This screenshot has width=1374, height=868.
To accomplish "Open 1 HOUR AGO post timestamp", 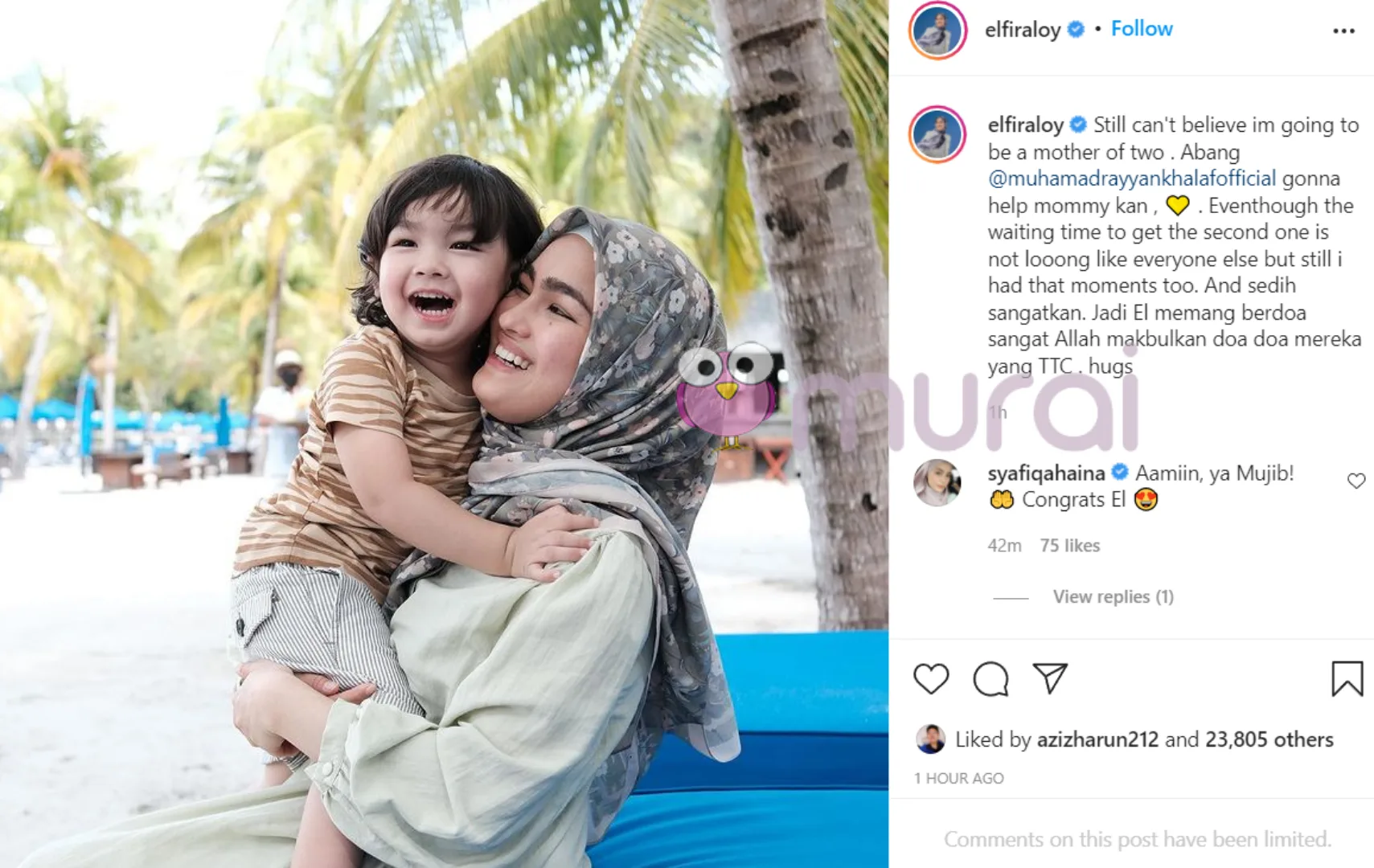I will [x=959, y=778].
